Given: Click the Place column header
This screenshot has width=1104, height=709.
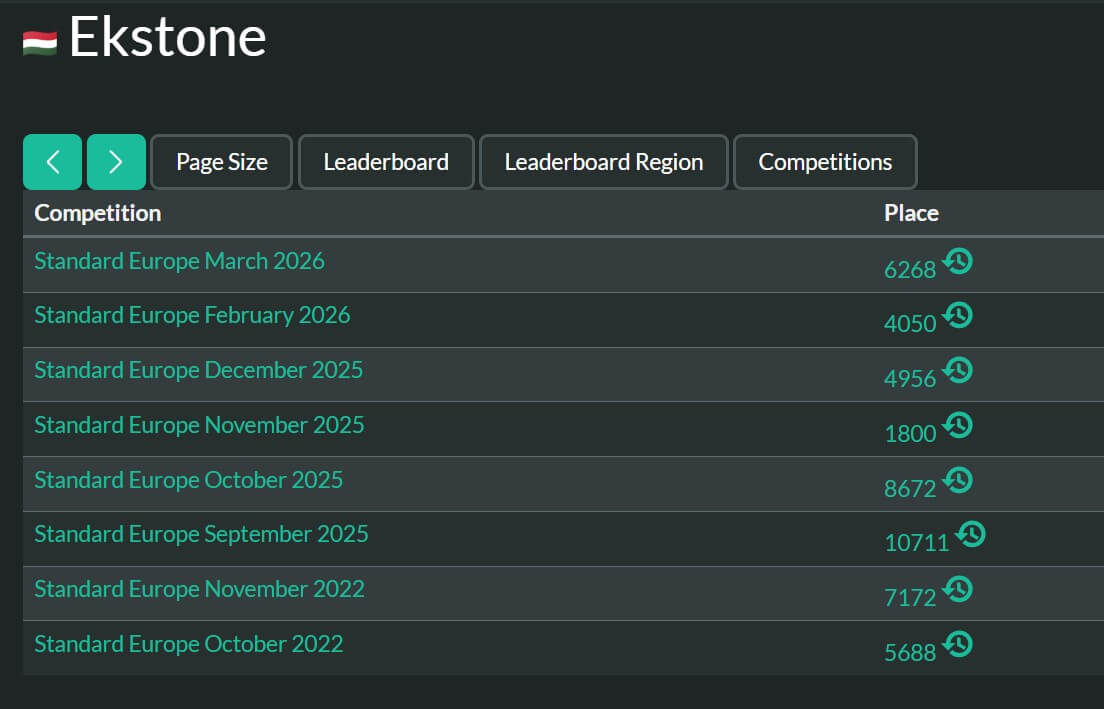Looking at the screenshot, I should pyautogui.click(x=911, y=213).
